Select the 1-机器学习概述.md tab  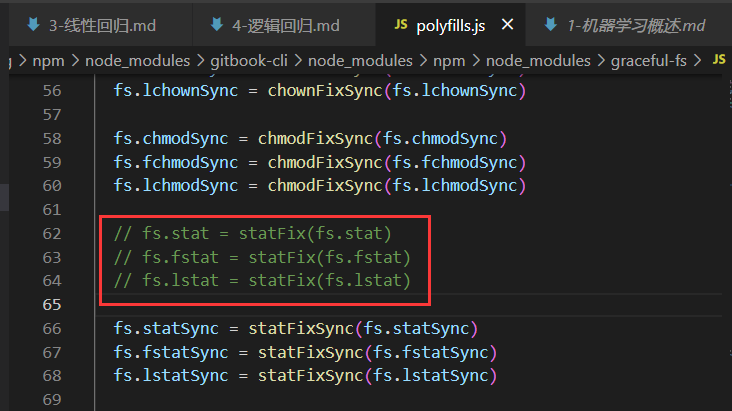pos(628,25)
